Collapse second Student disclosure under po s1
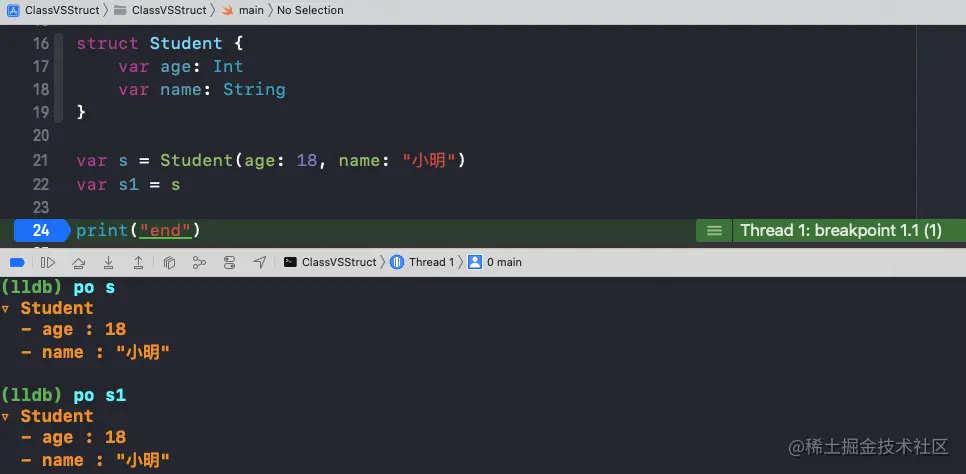Image resolution: width=966 pixels, height=474 pixels. coord(6,417)
